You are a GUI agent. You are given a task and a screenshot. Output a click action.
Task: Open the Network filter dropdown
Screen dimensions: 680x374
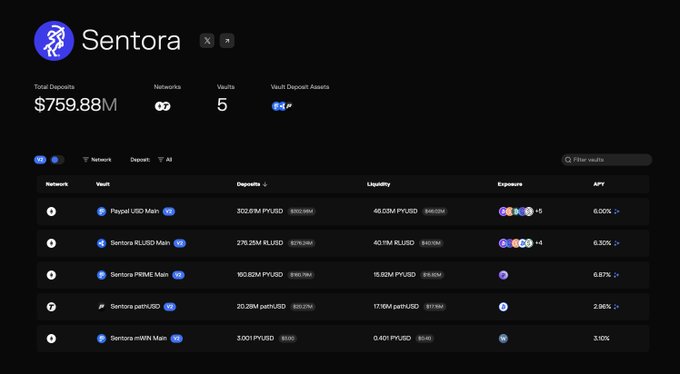pyautogui.click(x=97, y=160)
